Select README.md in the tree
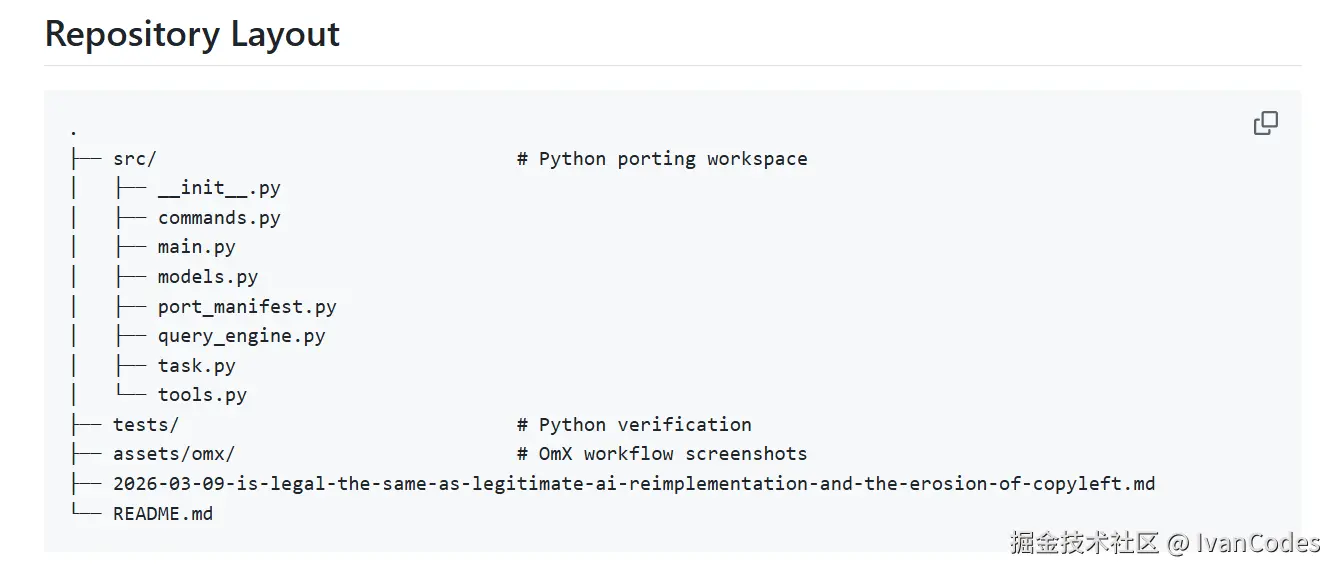The width and height of the screenshot is (1339, 575). coord(163,514)
